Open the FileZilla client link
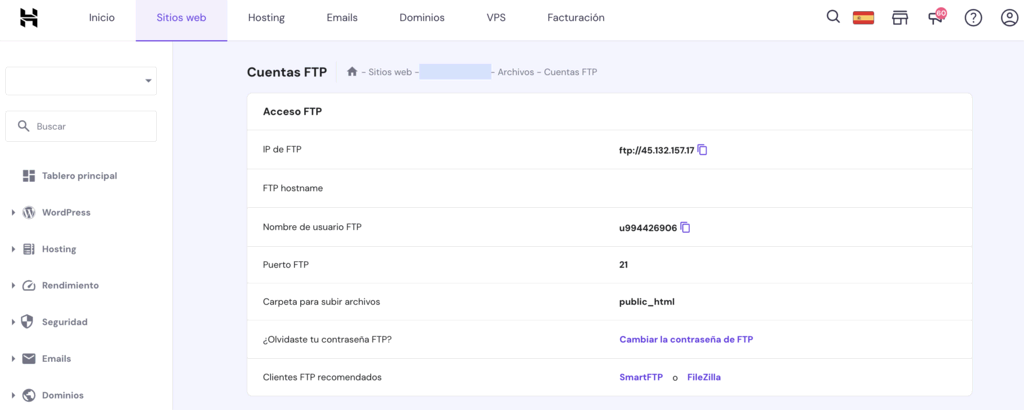The width and height of the screenshot is (1024, 410). click(x=704, y=377)
